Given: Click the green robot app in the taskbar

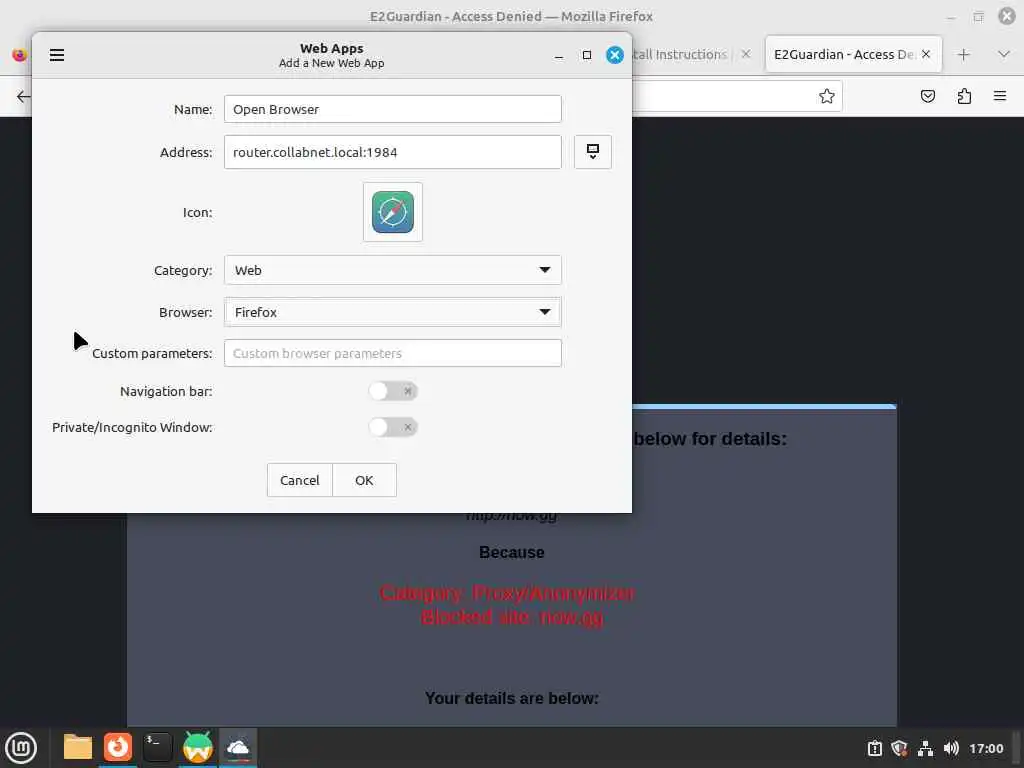Looking at the screenshot, I should click(197, 747).
